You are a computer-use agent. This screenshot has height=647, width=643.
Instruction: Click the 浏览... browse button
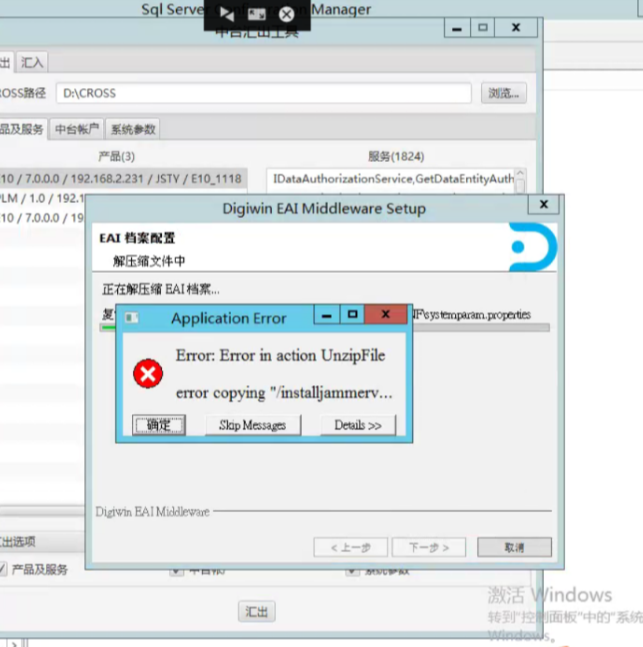pos(503,93)
